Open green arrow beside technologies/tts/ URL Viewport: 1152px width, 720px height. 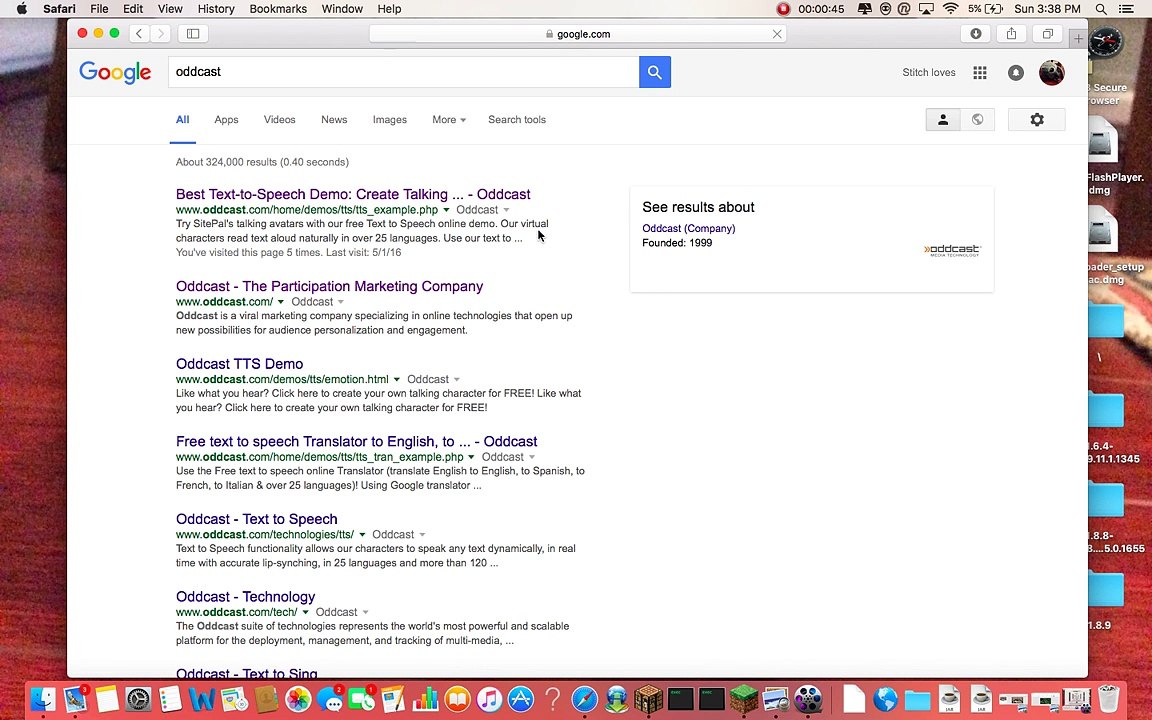(361, 535)
